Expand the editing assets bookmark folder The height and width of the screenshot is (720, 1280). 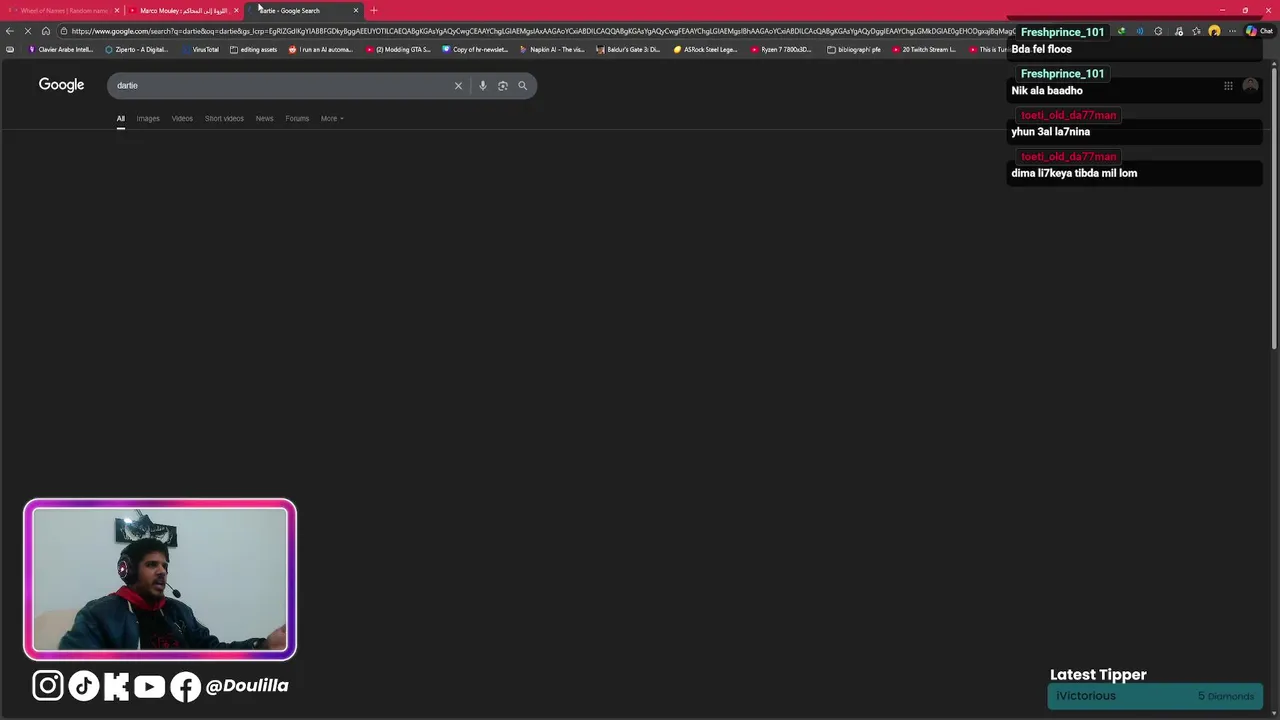pos(254,49)
